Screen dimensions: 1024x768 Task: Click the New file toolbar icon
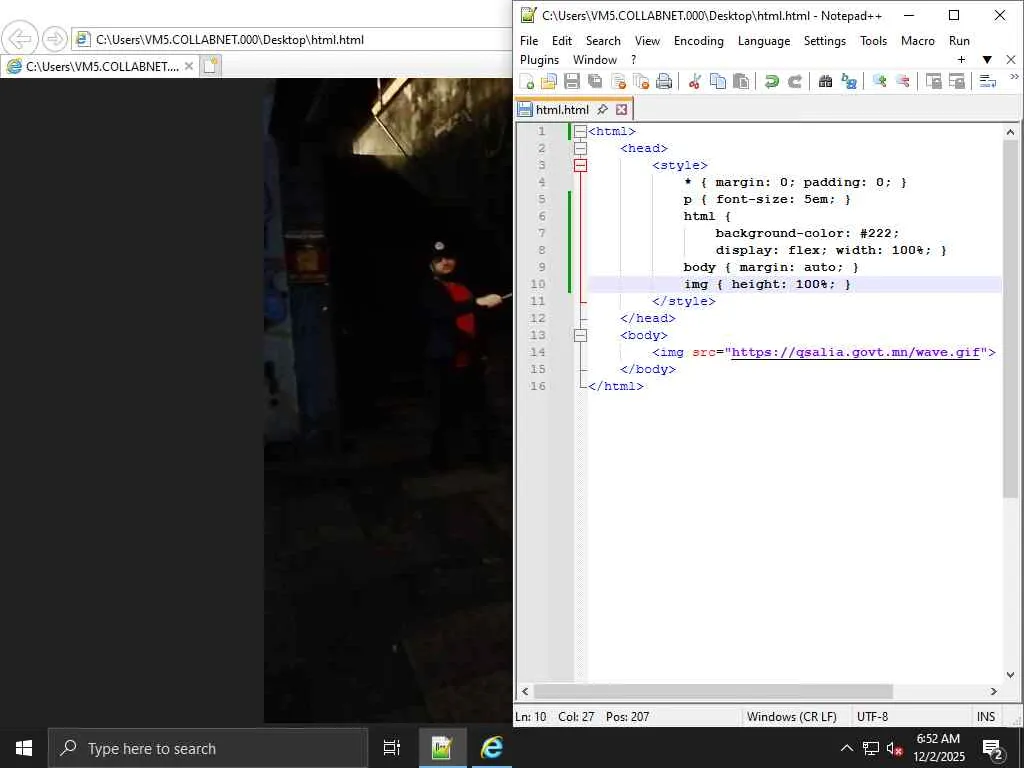(527, 82)
